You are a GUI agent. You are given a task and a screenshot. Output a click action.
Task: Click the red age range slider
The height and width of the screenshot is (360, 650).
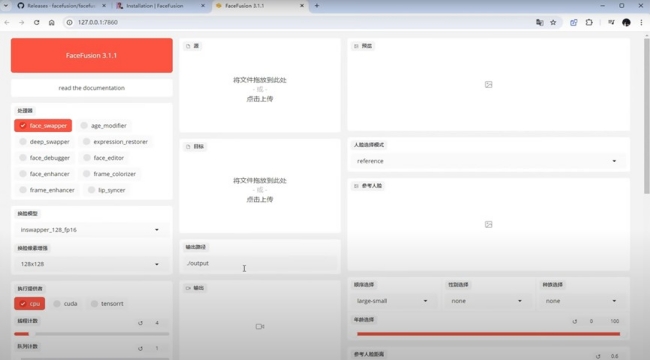(488, 334)
